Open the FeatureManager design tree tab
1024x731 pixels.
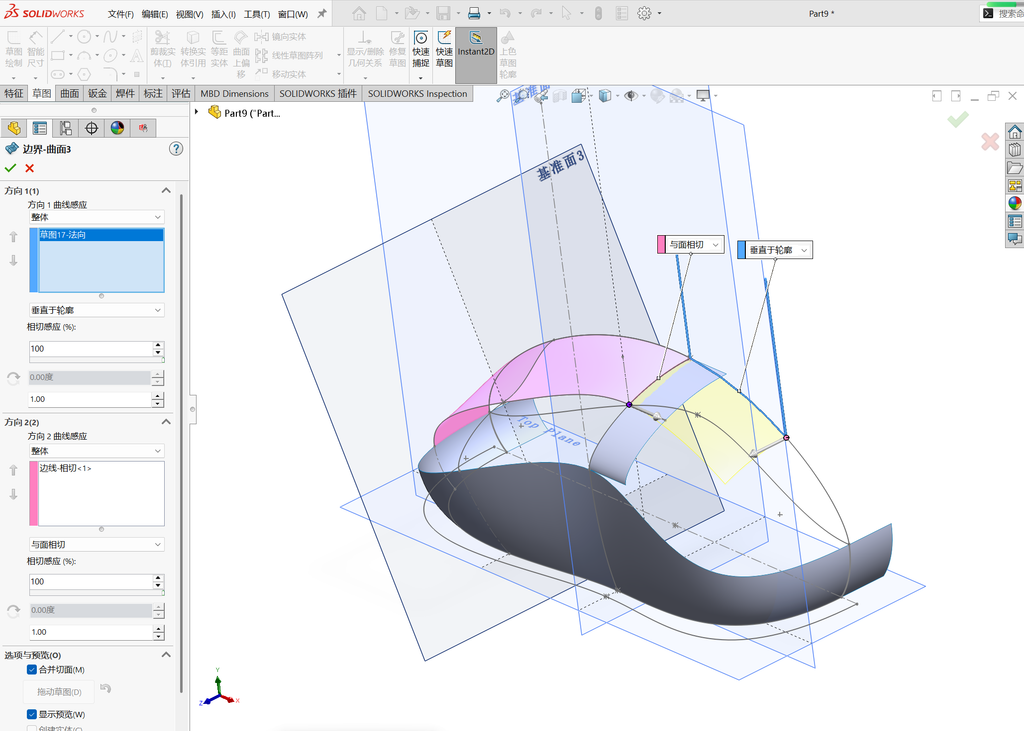pyautogui.click(x=14, y=128)
